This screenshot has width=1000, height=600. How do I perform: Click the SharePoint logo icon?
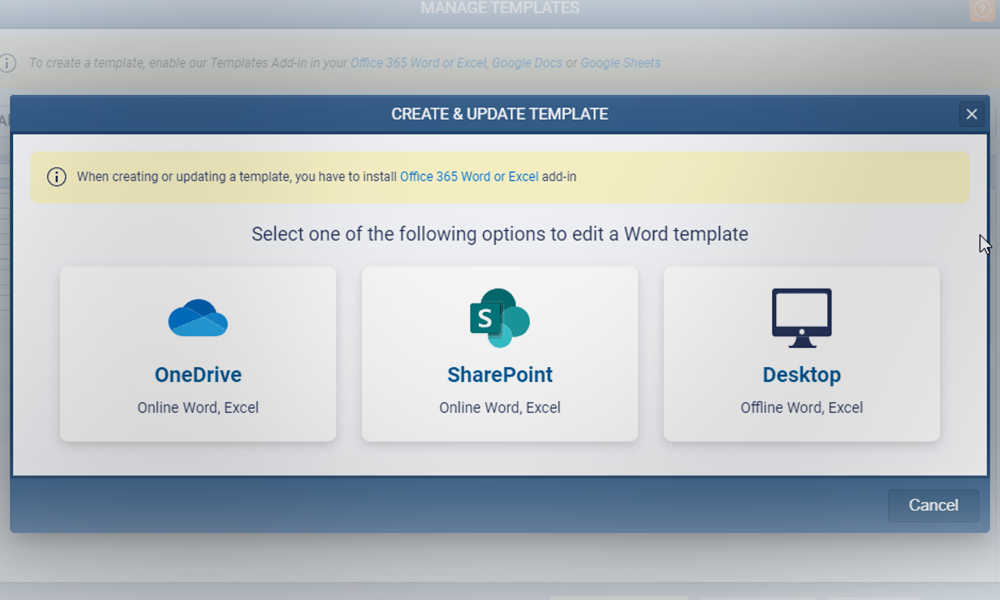tap(499, 318)
